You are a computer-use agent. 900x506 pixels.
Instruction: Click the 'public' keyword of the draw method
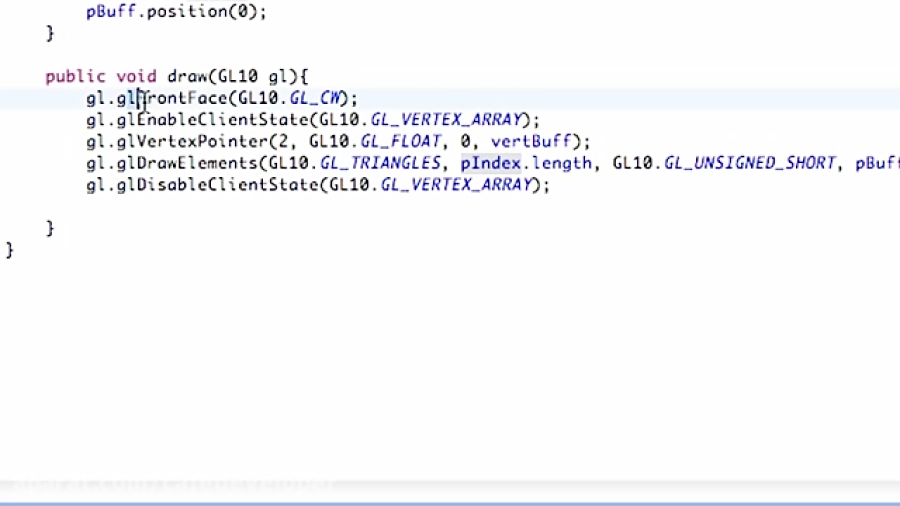pos(75,77)
